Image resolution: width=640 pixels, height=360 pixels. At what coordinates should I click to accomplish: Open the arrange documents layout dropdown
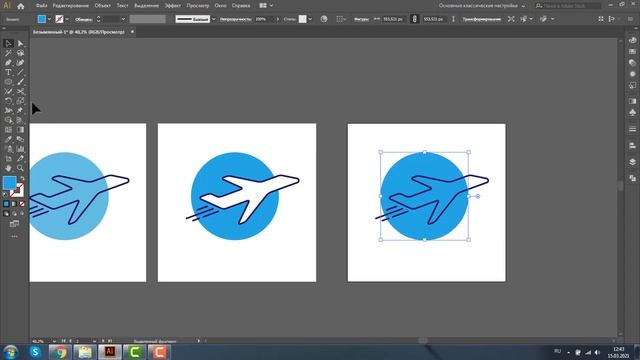(x=266, y=6)
